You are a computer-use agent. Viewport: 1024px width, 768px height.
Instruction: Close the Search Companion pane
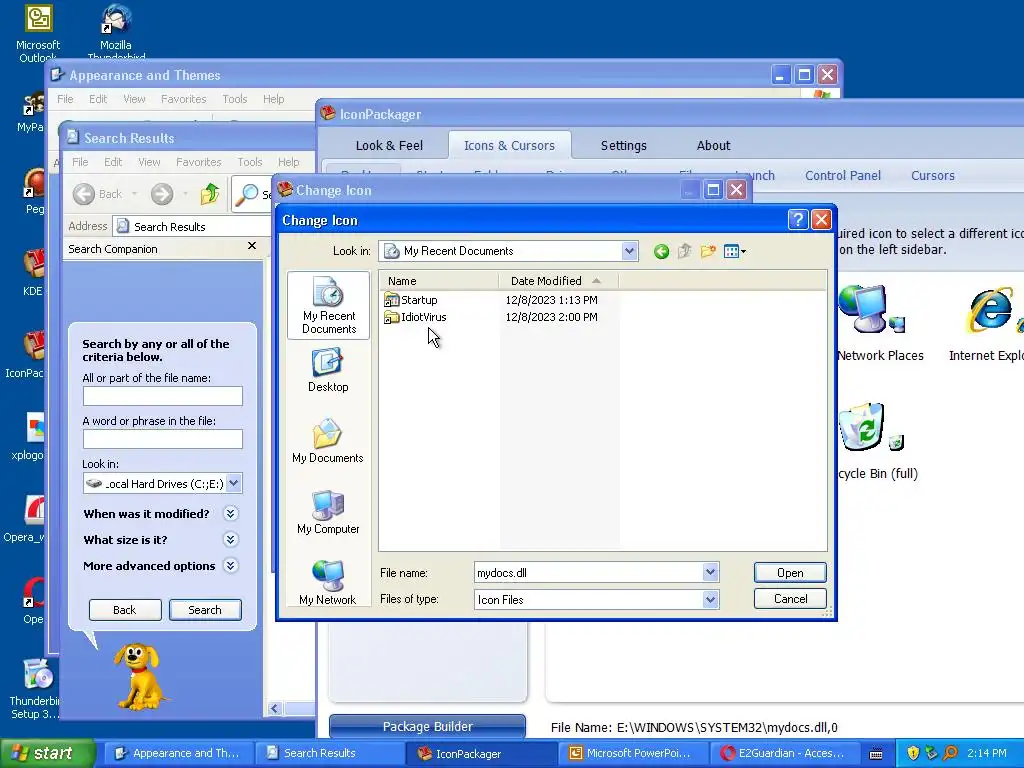point(252,246)
